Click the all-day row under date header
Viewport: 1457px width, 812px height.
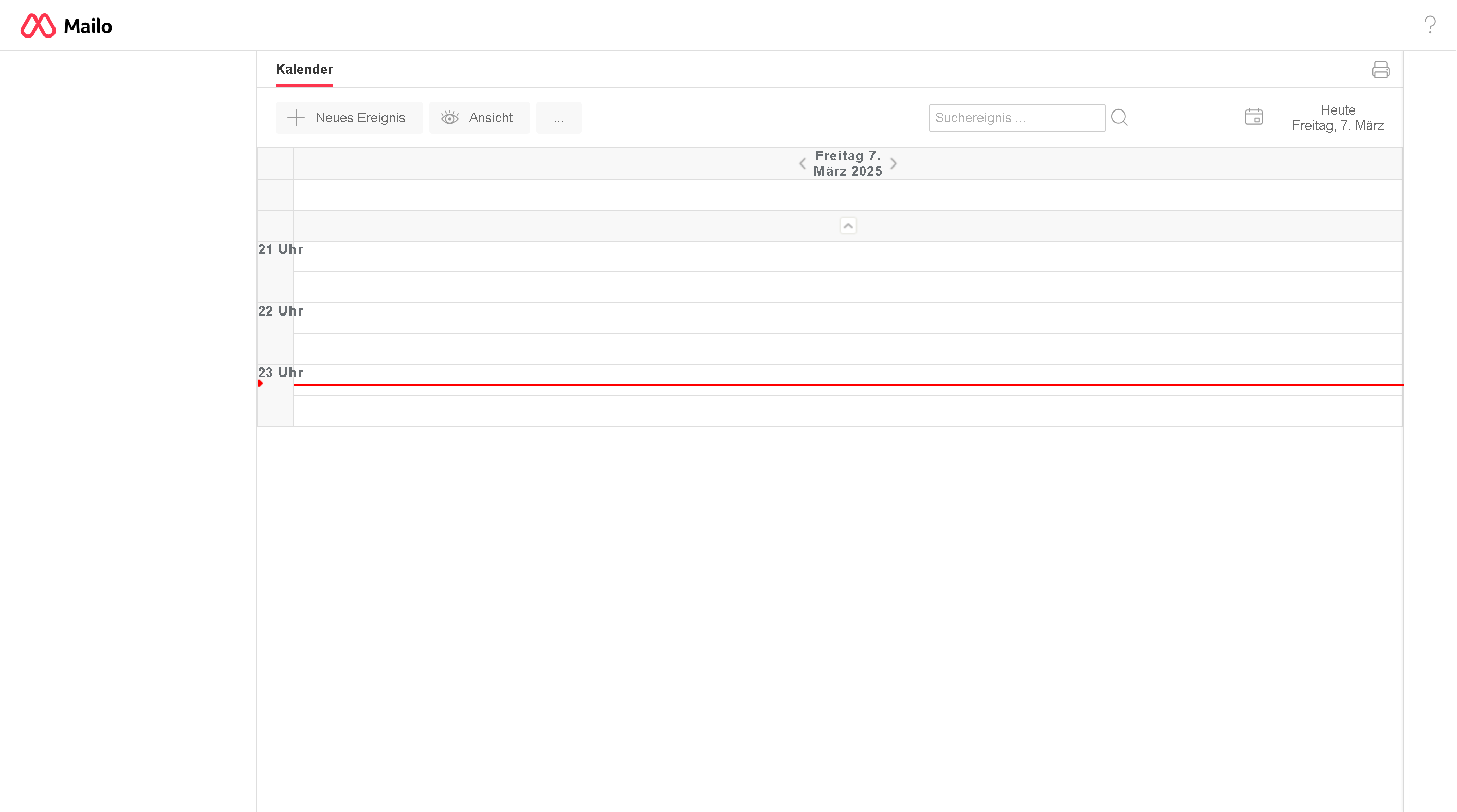point(847,195)
